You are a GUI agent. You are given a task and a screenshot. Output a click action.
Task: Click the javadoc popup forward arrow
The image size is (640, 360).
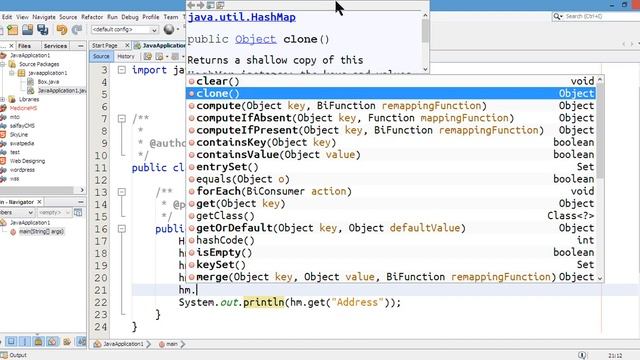click(x=200, y=5)
